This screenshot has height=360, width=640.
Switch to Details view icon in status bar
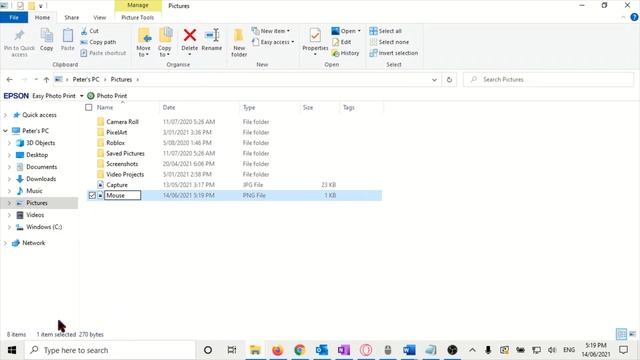(621, 334)
